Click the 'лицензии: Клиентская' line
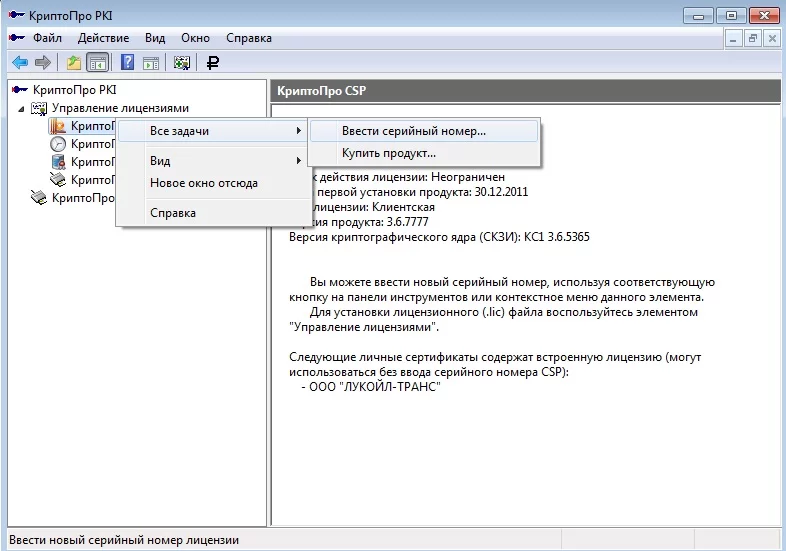786x551 pixels. (373, 207)
